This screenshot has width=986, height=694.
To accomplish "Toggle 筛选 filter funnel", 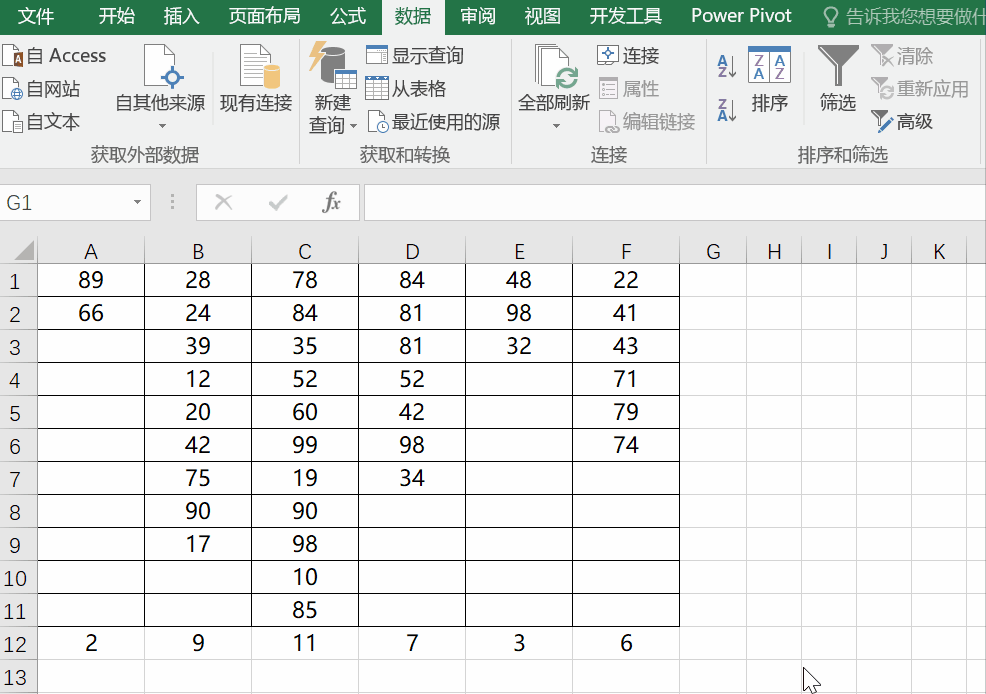I will [838, 79].
